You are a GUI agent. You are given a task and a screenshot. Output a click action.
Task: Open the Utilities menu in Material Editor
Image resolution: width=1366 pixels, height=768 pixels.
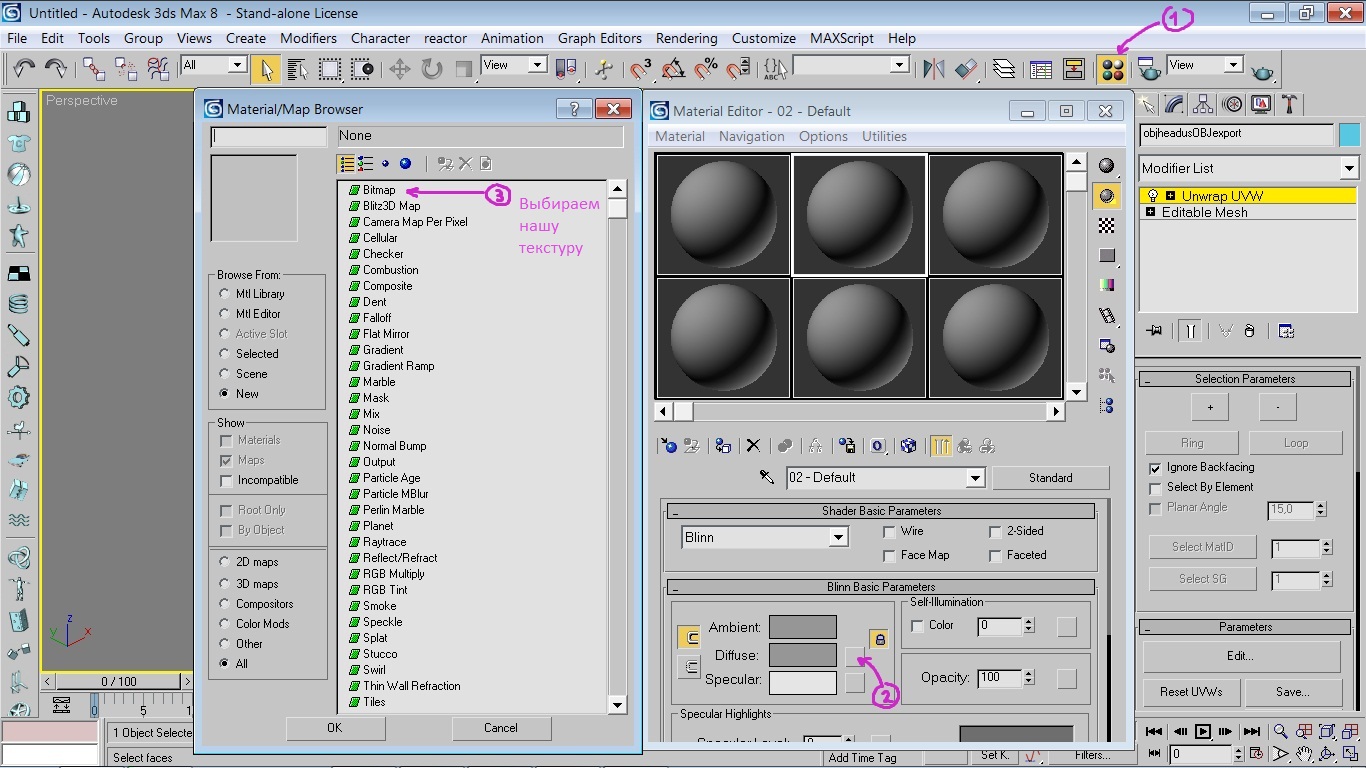coord(884,136)
